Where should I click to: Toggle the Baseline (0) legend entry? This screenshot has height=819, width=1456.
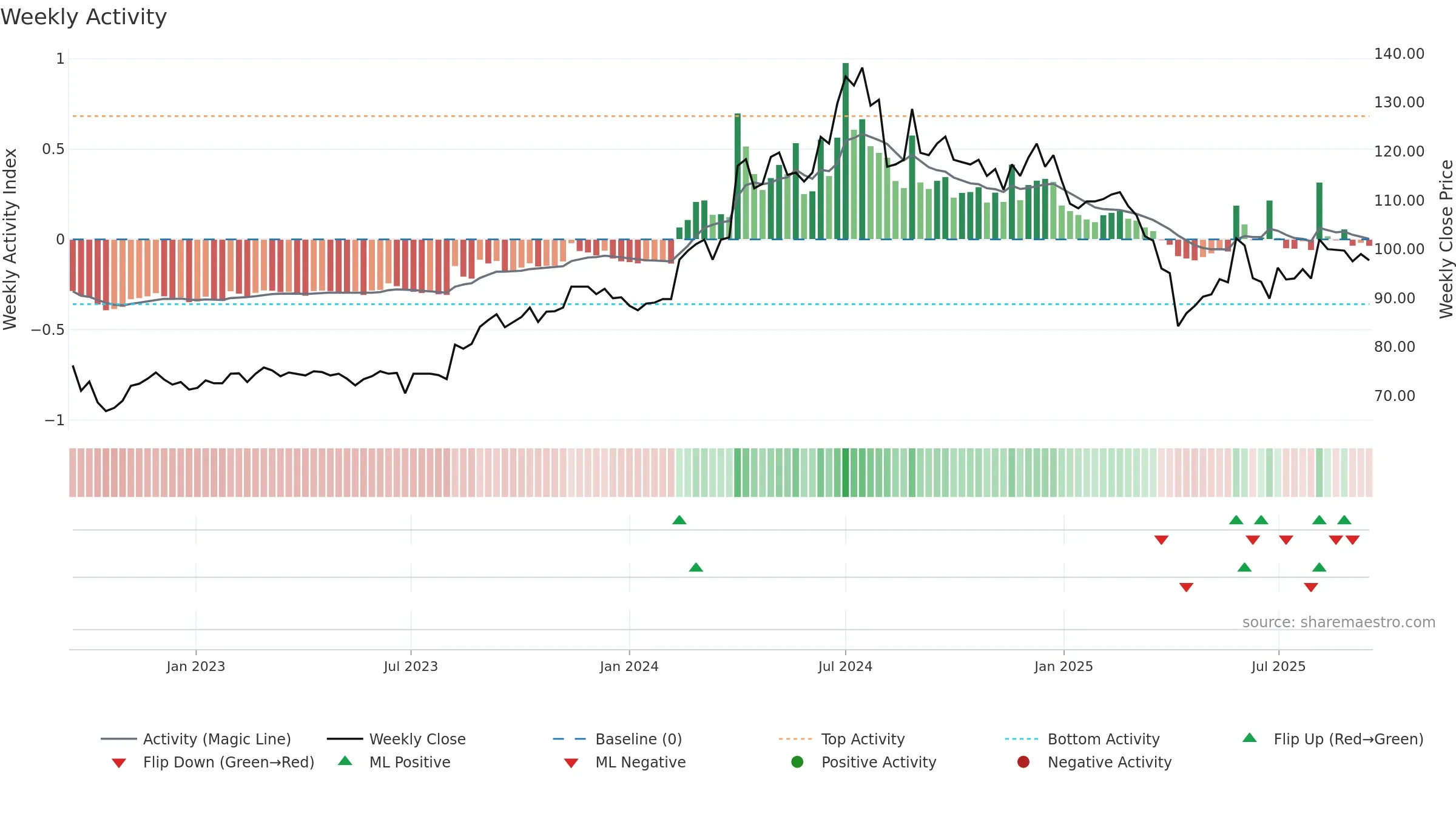tap(618, 739)
